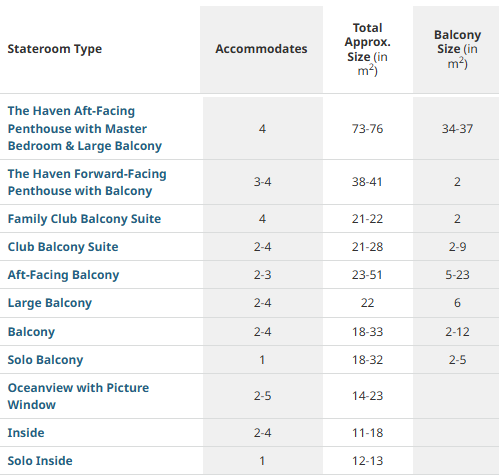This screenshot has width=499, height=475.
Task: Click the 23-51 size cell for Aft-Facing Balcony
Action: pyautogui.click(x=367, y=275)
